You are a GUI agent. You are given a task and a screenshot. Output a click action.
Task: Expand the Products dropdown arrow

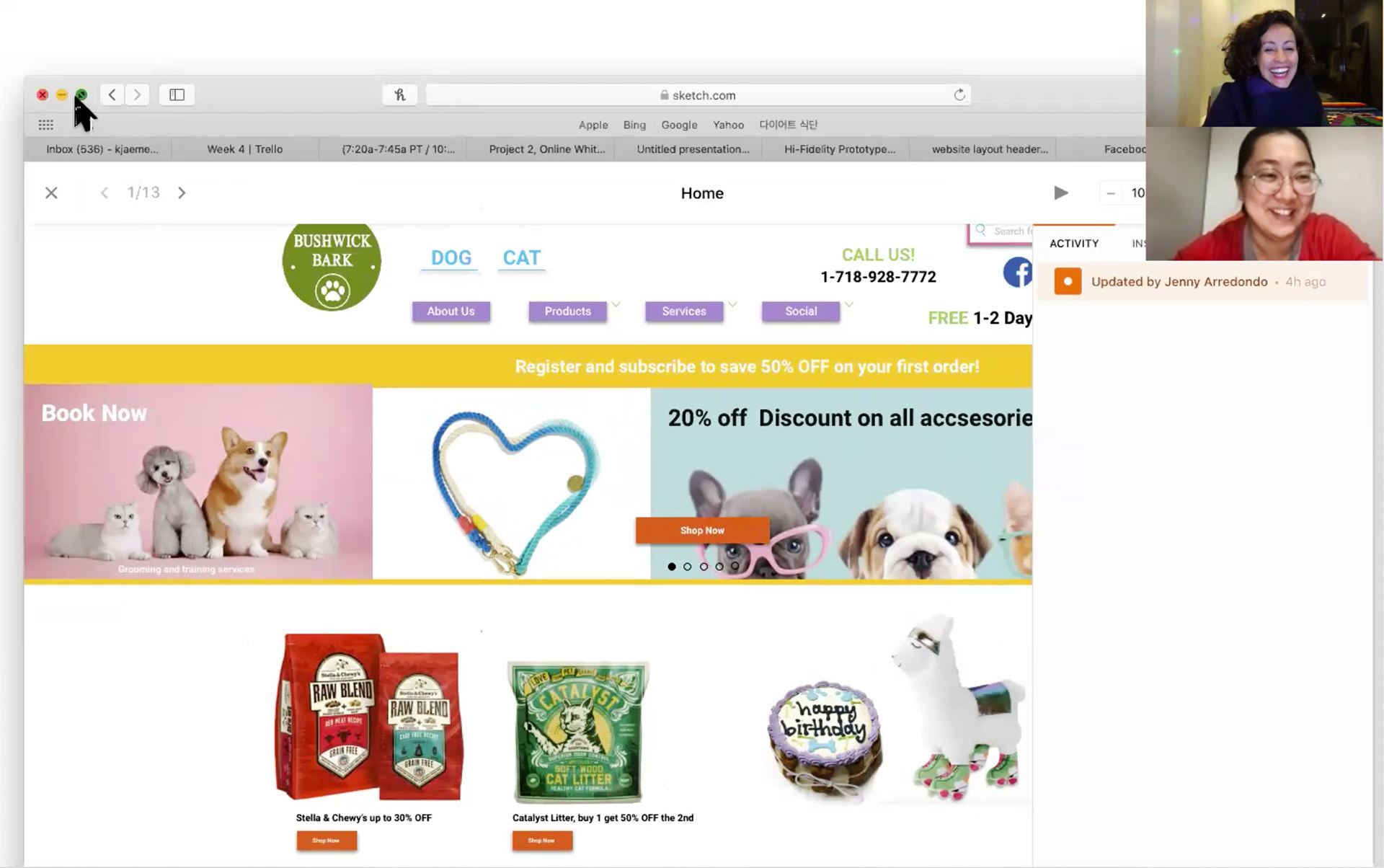(x=616, y=304)
